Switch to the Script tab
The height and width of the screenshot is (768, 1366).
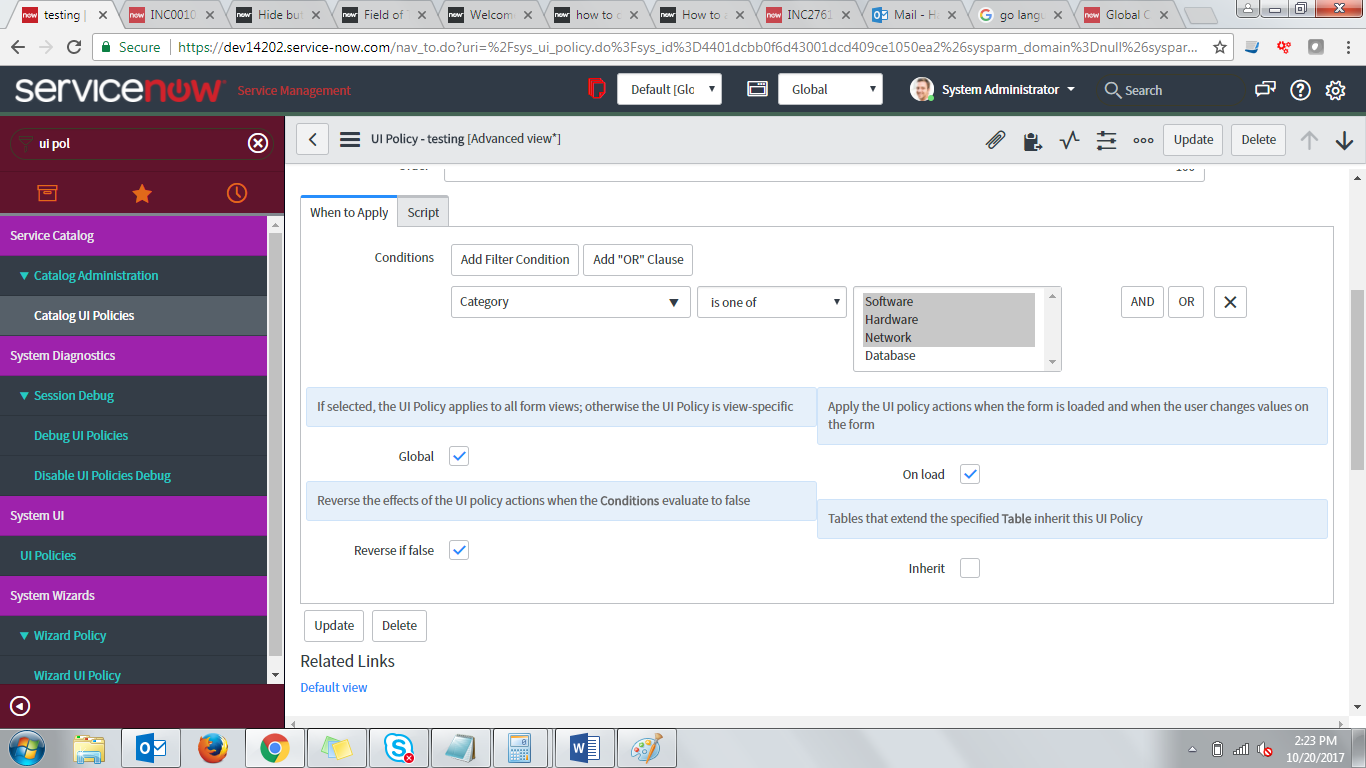click(422, 211)
